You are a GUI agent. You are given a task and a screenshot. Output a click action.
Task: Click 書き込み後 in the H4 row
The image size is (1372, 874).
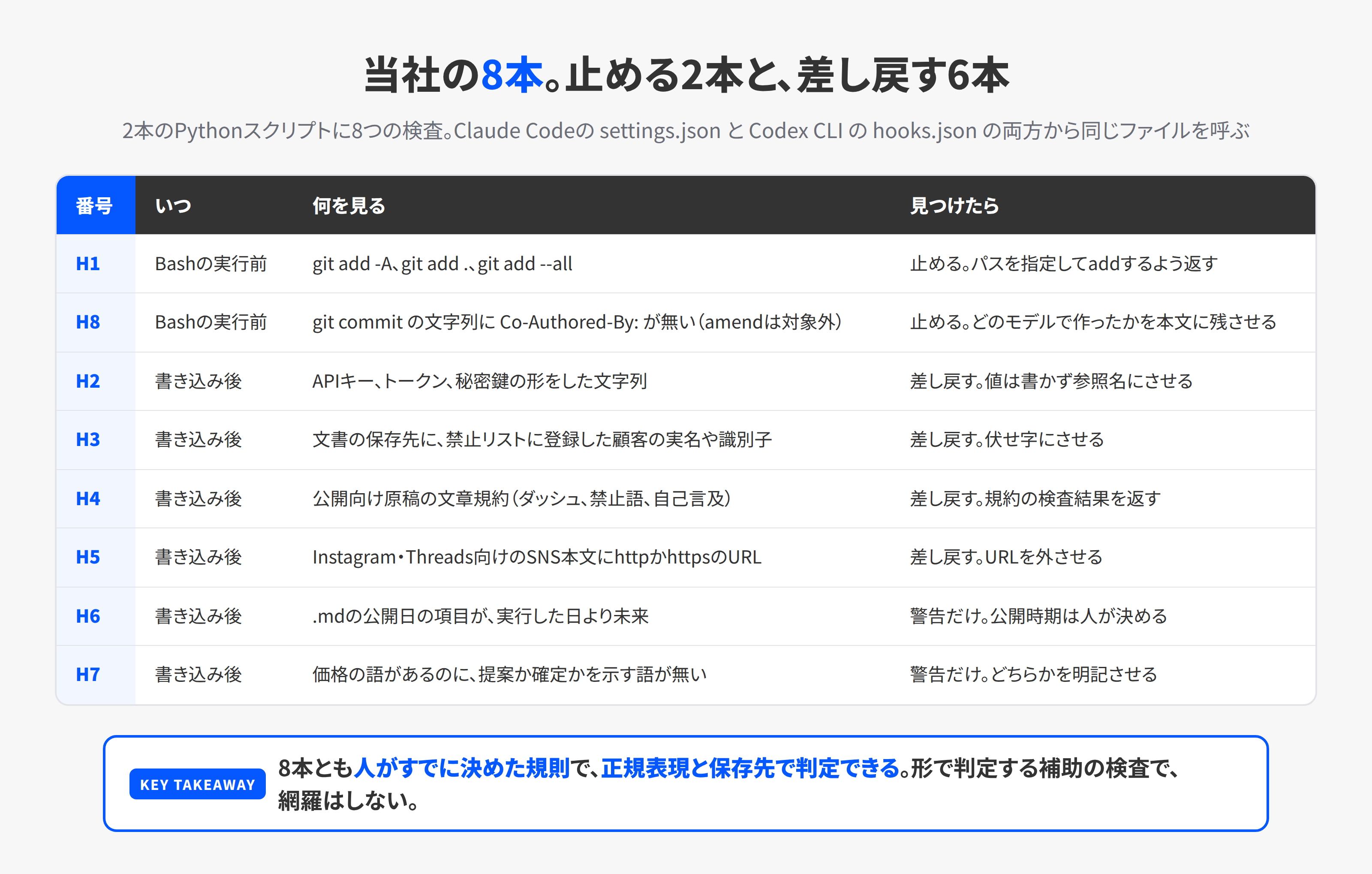198,498
